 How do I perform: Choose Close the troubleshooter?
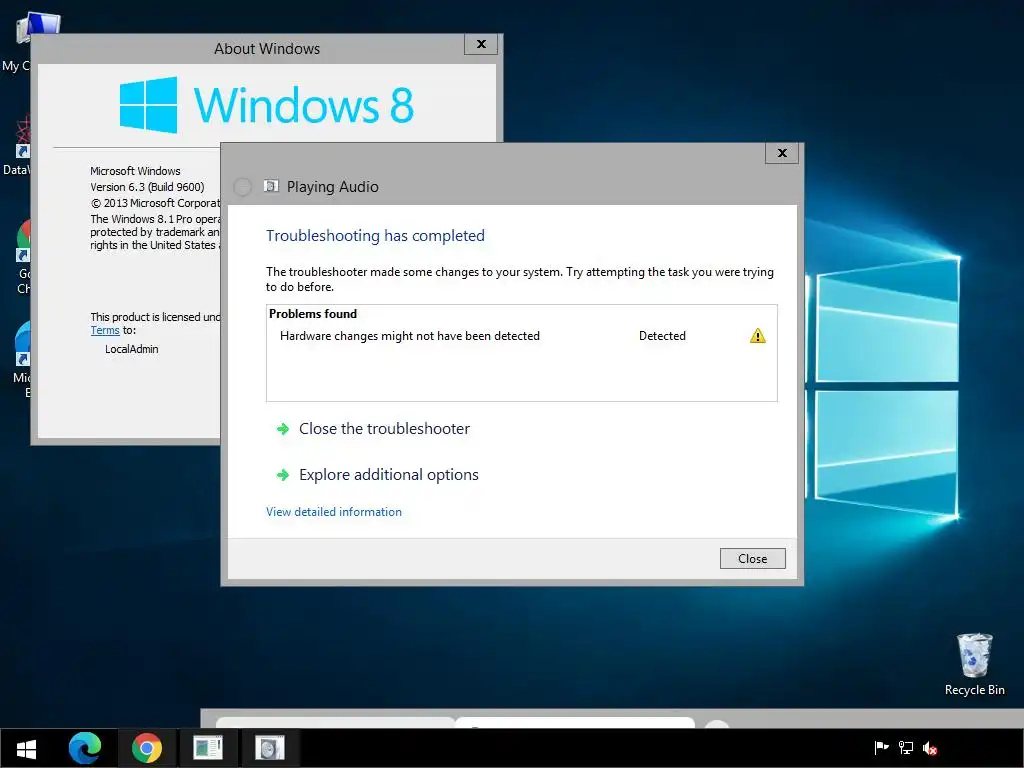pos(384,429)
